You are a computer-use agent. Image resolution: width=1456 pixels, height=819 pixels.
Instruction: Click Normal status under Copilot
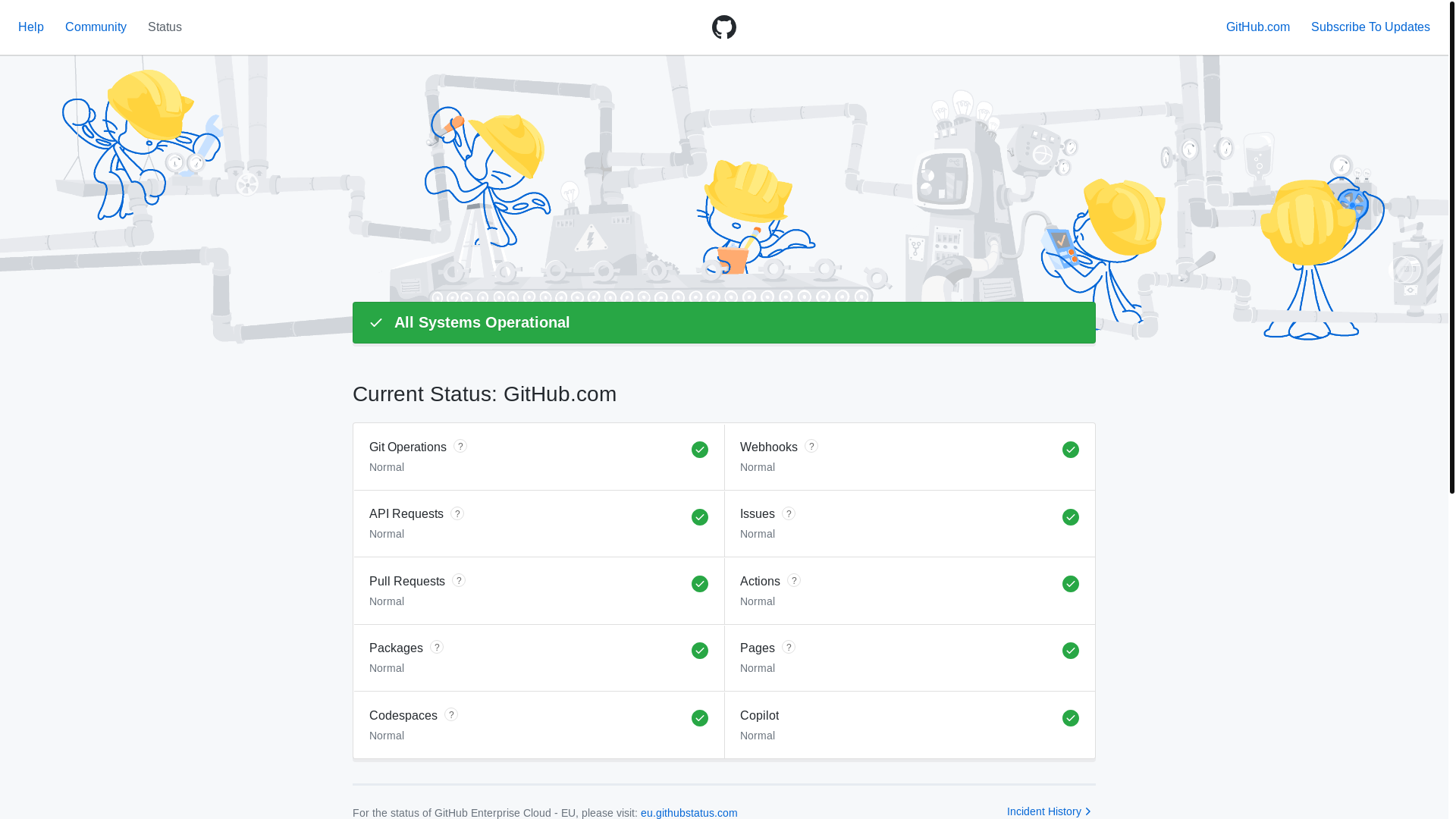[x=758, y=736]
